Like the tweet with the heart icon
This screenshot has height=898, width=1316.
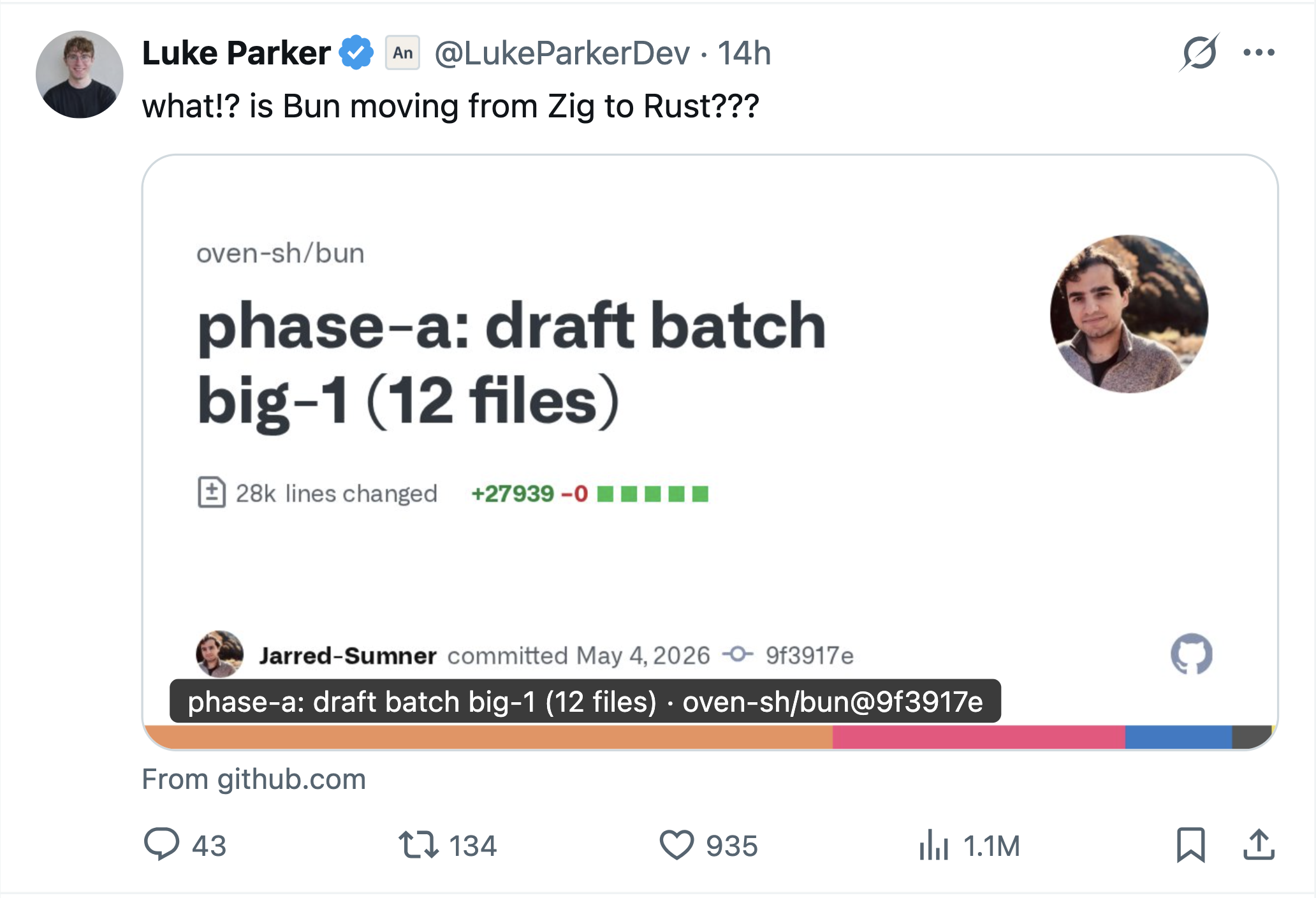pos(676,845)
